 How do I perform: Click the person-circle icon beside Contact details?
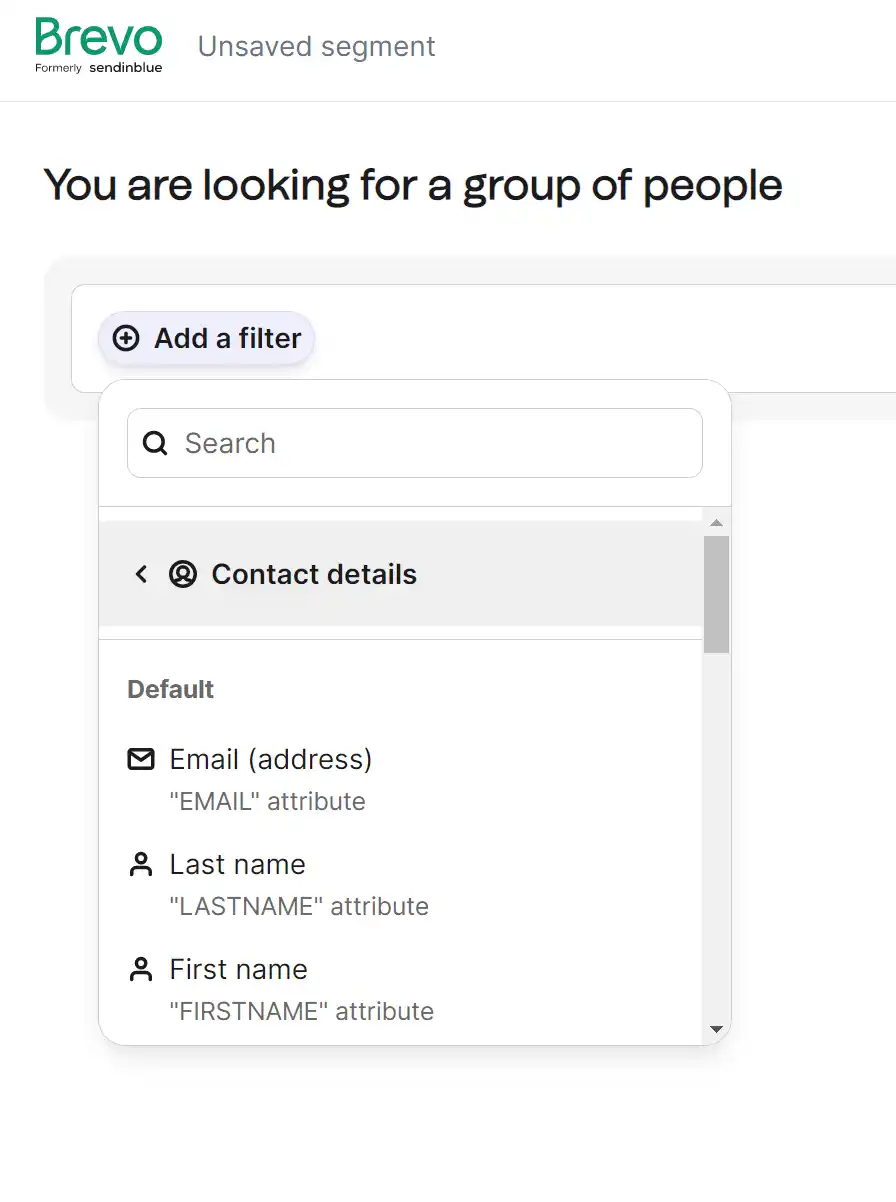pyautogui.click(x=183, y=574)
